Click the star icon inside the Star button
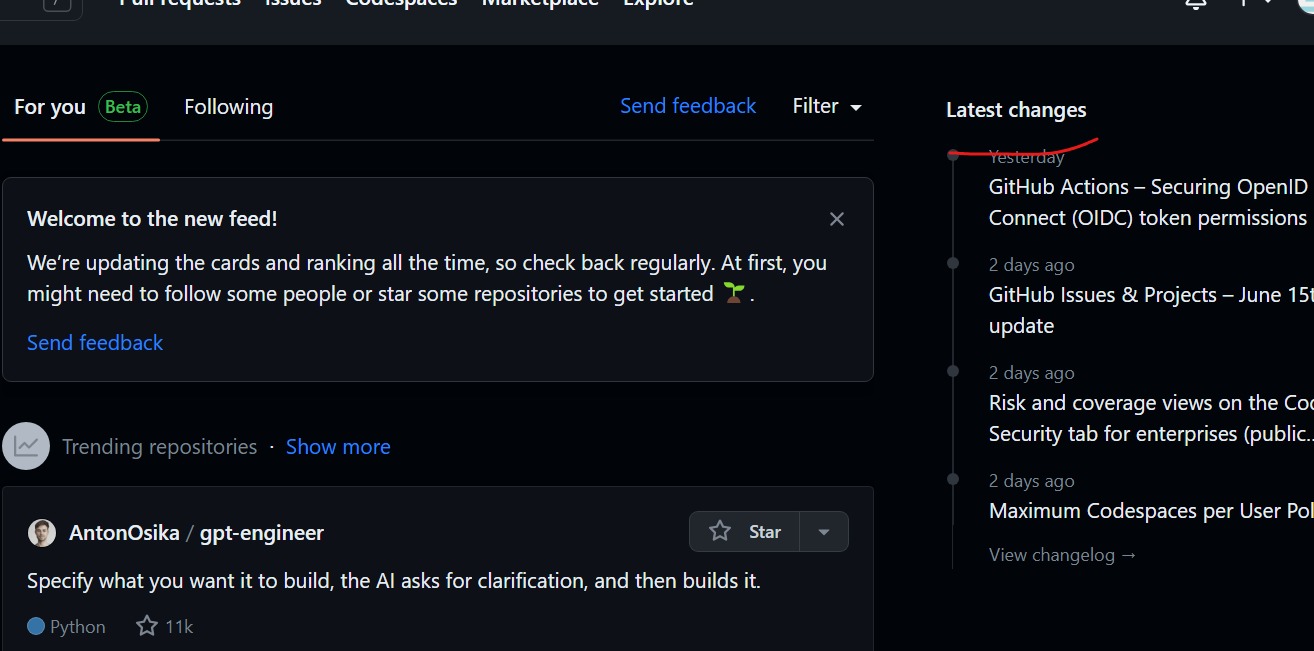 coord(720,531)
